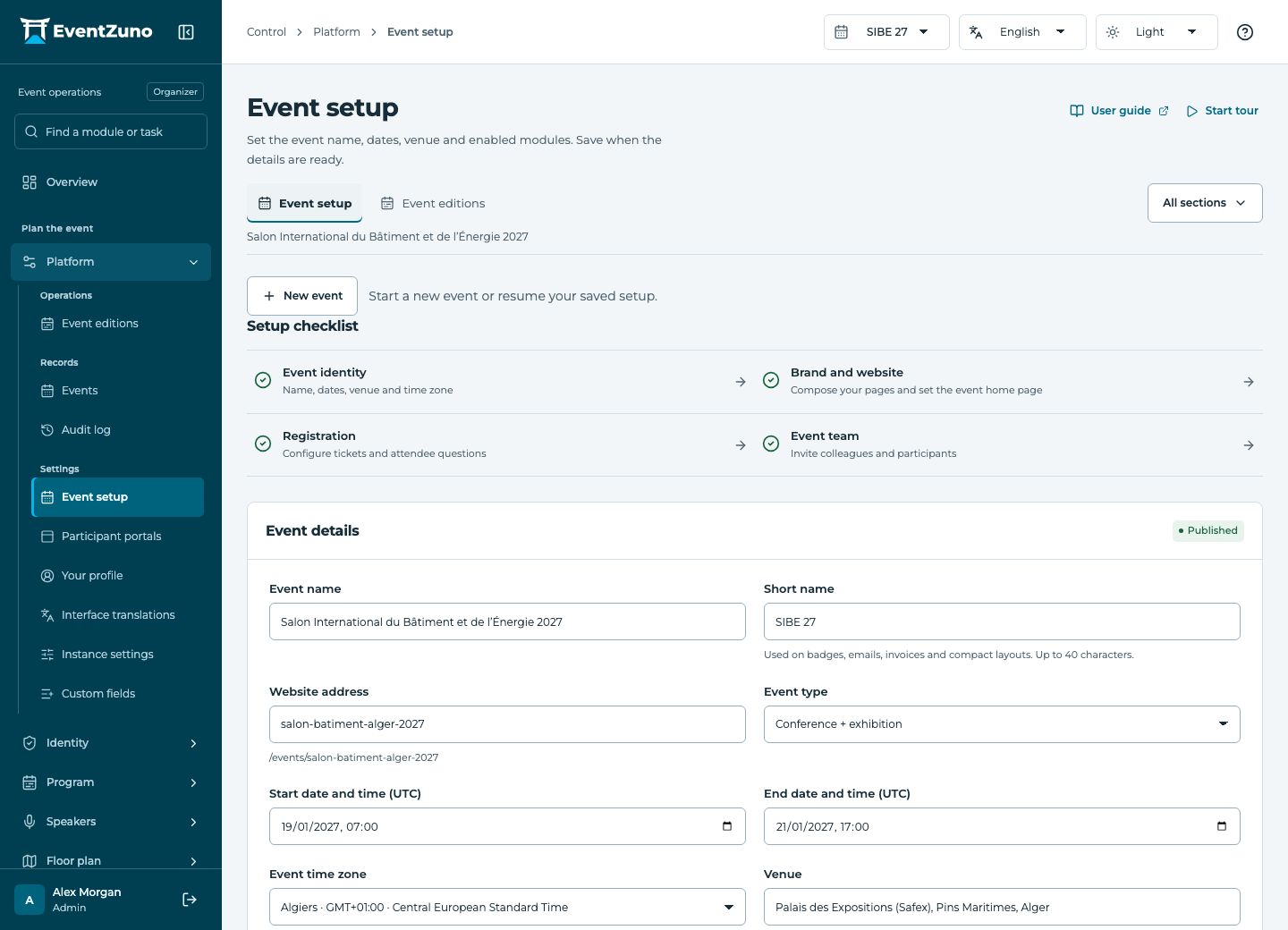
Task: Click Platform in the breadcrumb
Action: point(336,32)
